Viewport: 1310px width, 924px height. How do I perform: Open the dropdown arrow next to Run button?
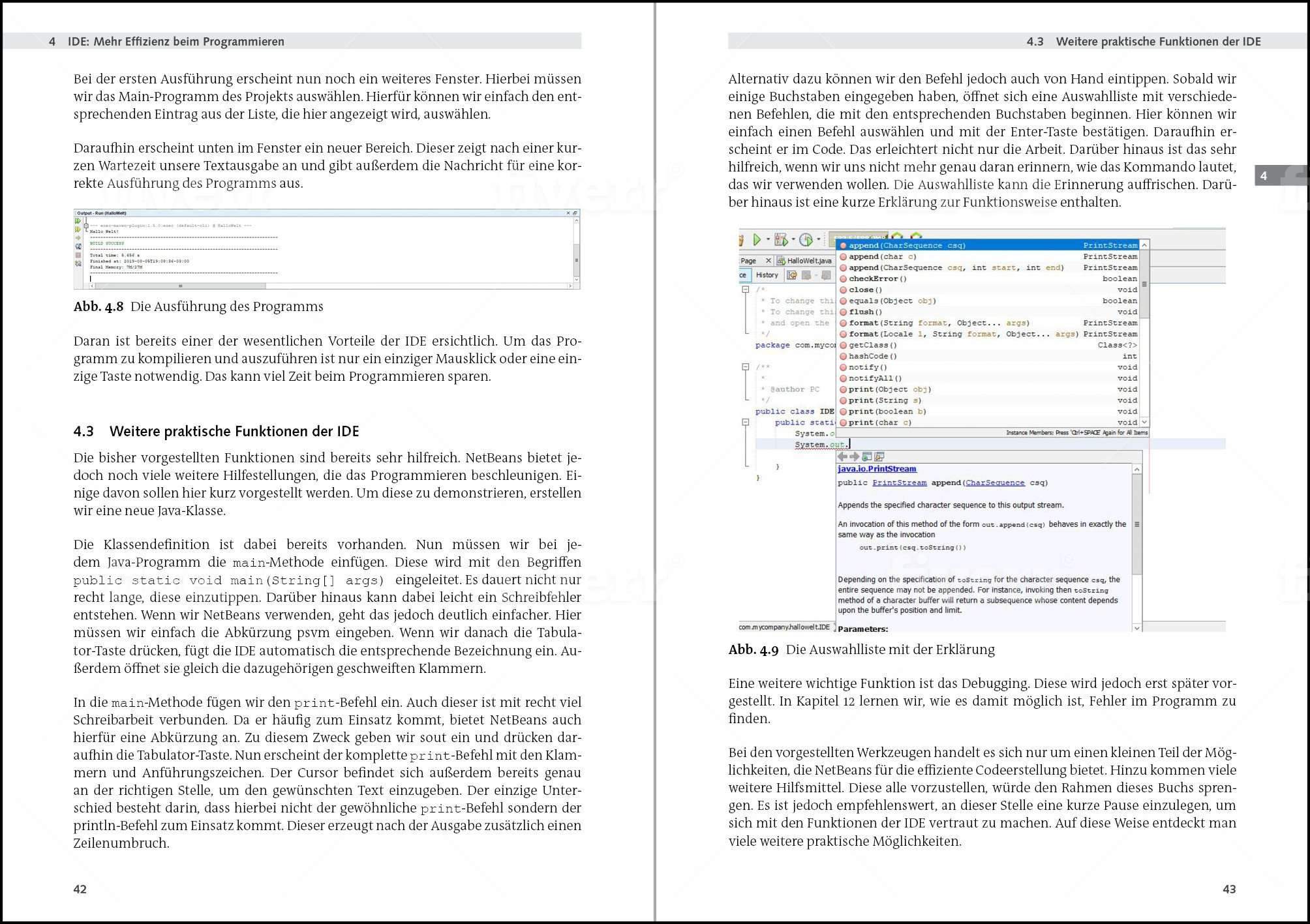pos(768,239)
